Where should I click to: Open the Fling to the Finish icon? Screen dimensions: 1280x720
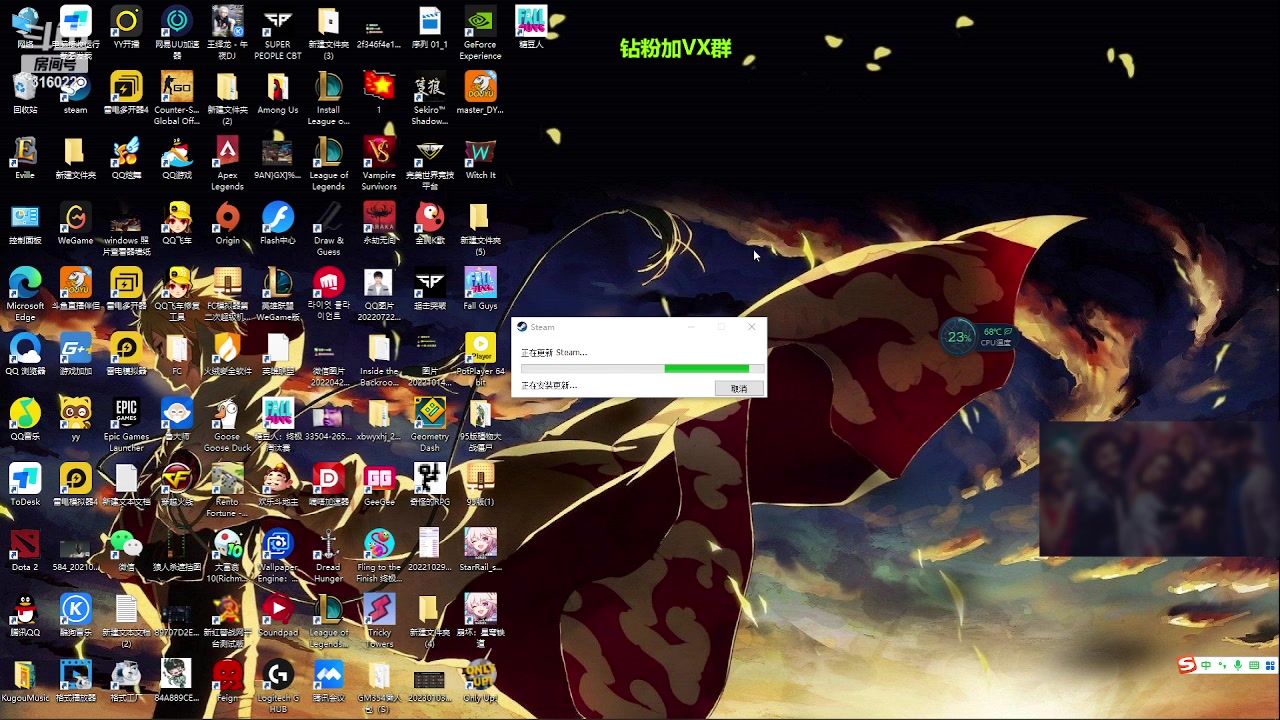coord(379,555)
